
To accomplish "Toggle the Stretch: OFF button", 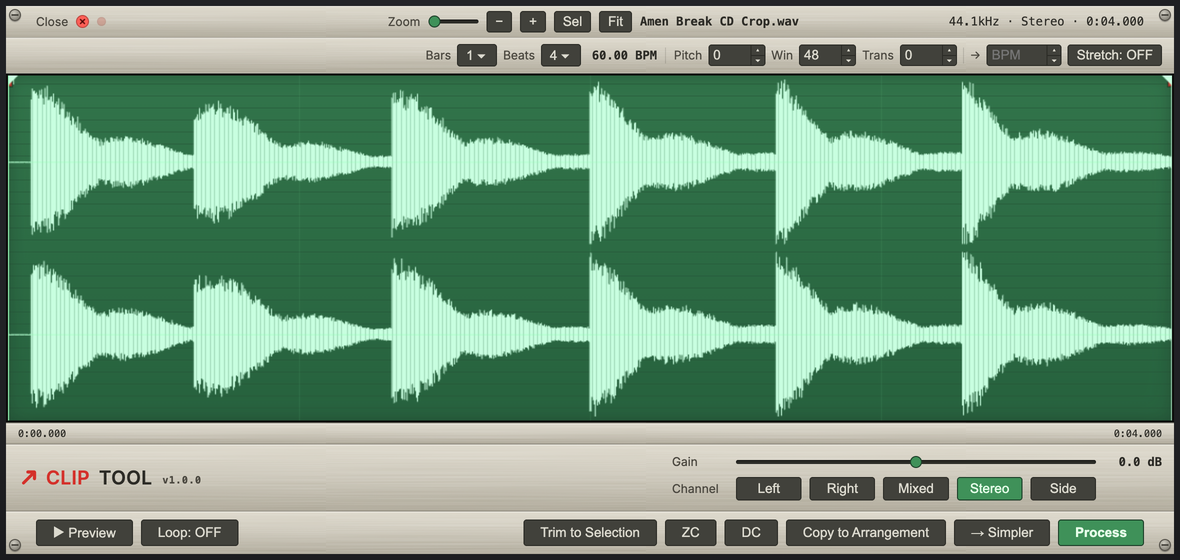I will (x=1114, y=55).
